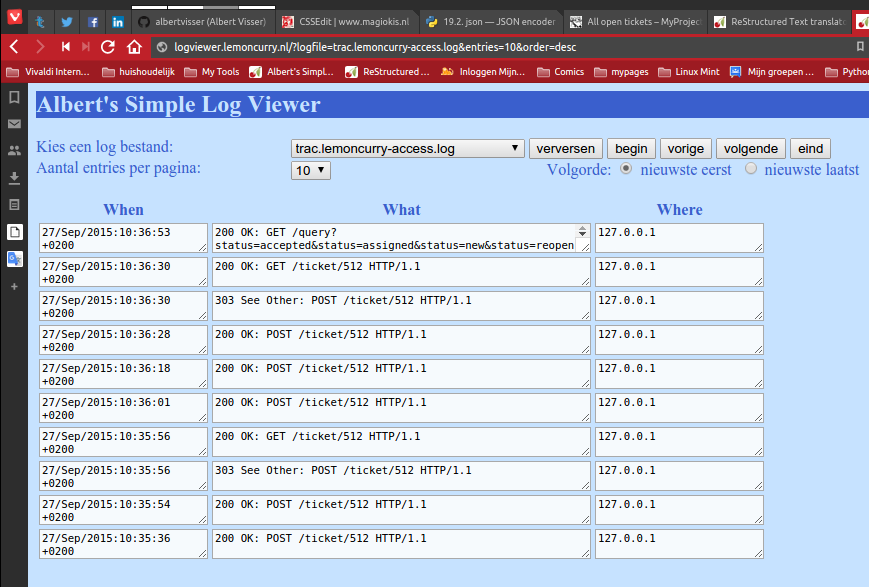This screenshot has height=587, width=869.
Task: Click the site info globe icon
Action: (162, 47)
